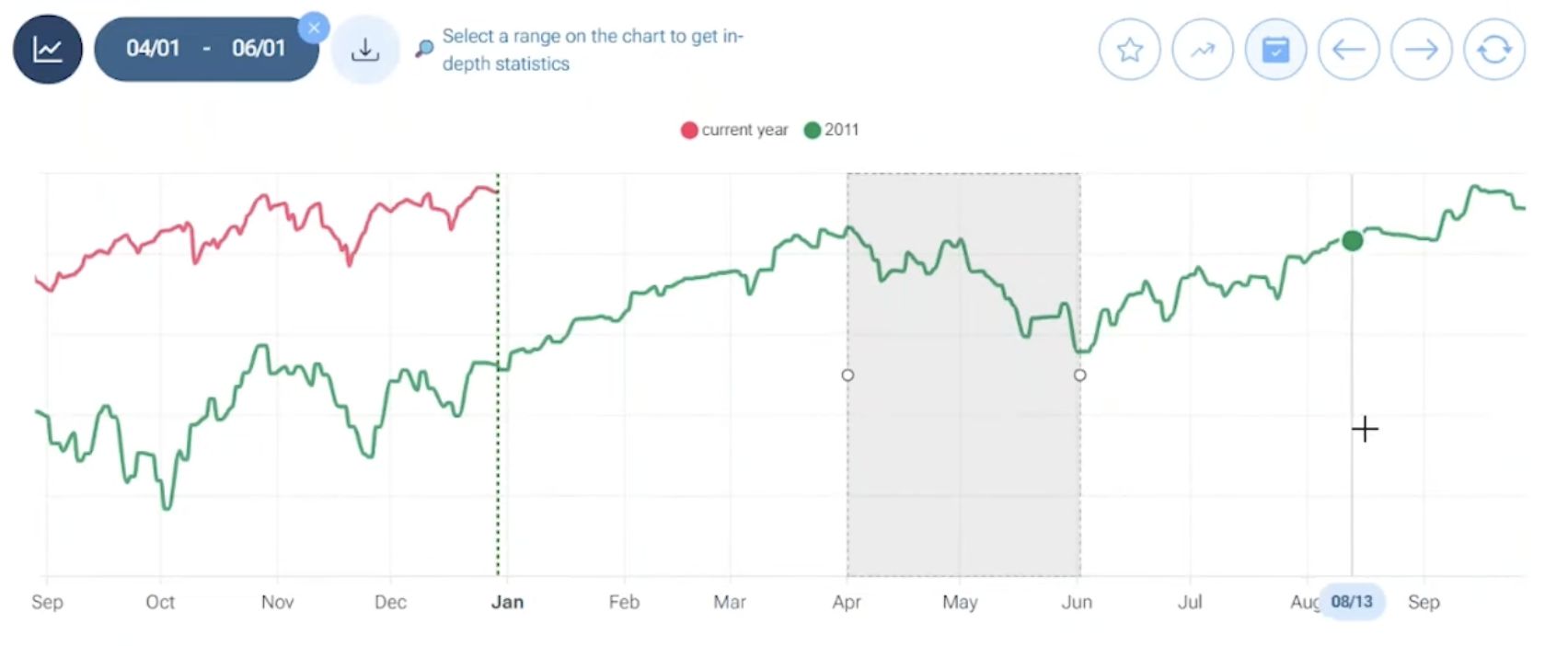Toggle the calendar view icon

click(x=1275, y=50)
